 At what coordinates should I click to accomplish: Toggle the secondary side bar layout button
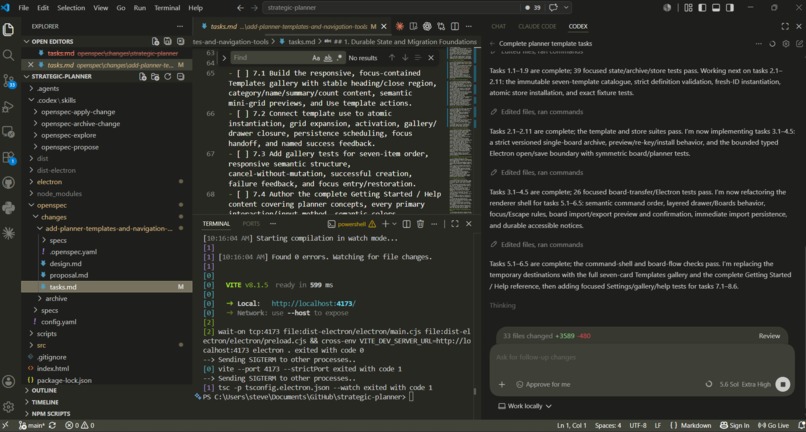(729, 8)
